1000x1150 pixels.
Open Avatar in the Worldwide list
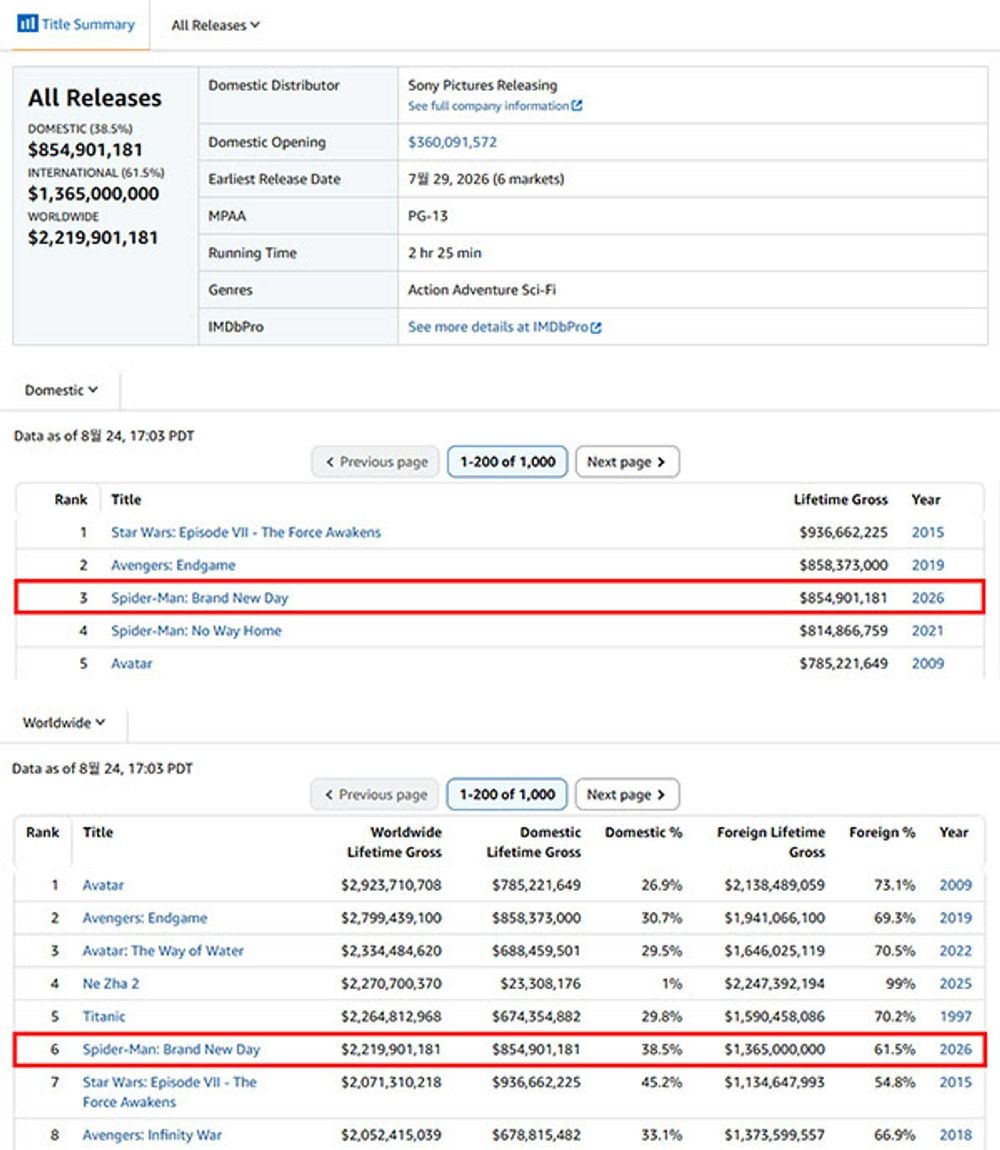[103, 885]
